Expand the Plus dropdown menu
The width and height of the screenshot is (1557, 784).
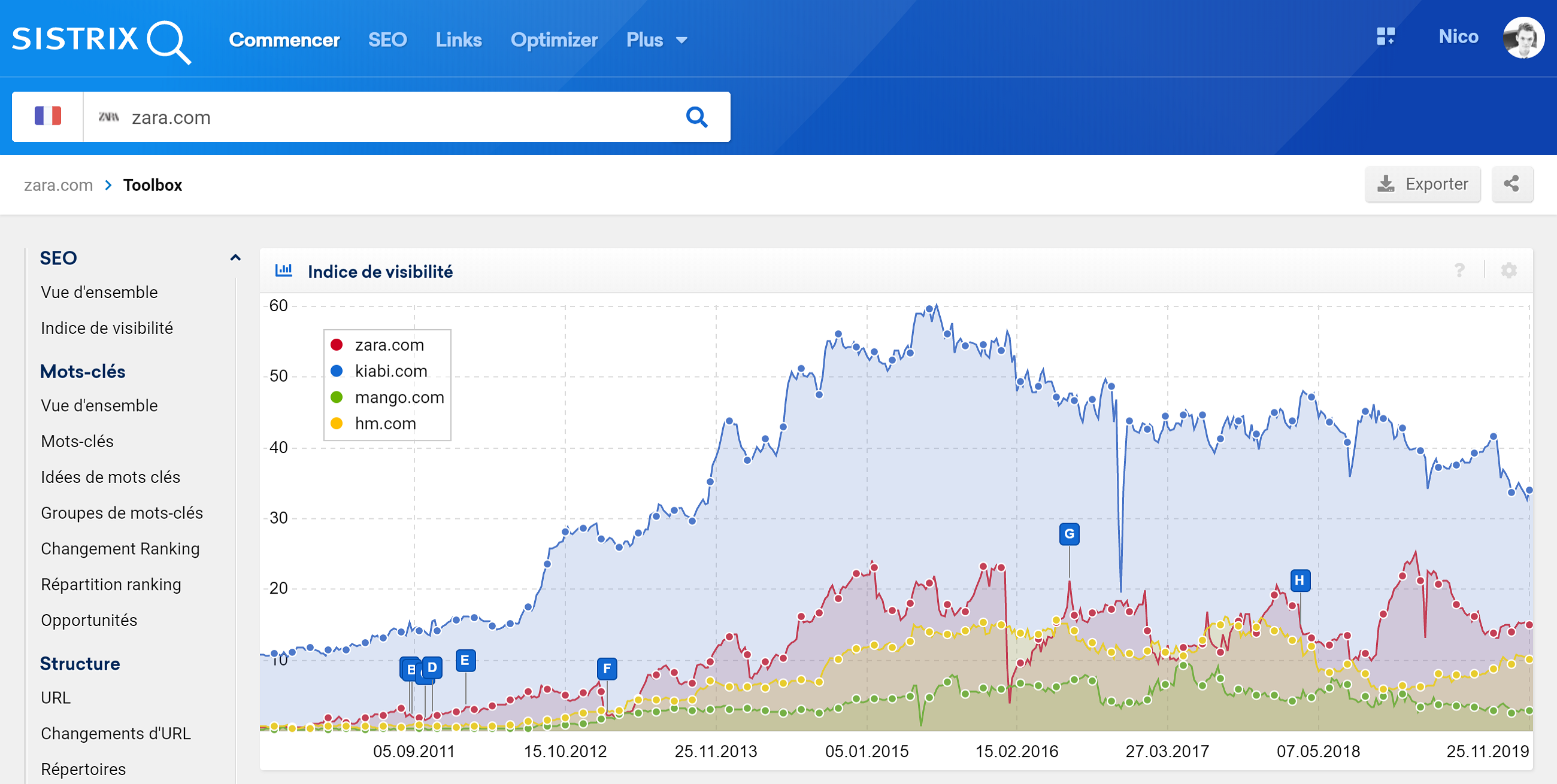click(x=656, y=40)
